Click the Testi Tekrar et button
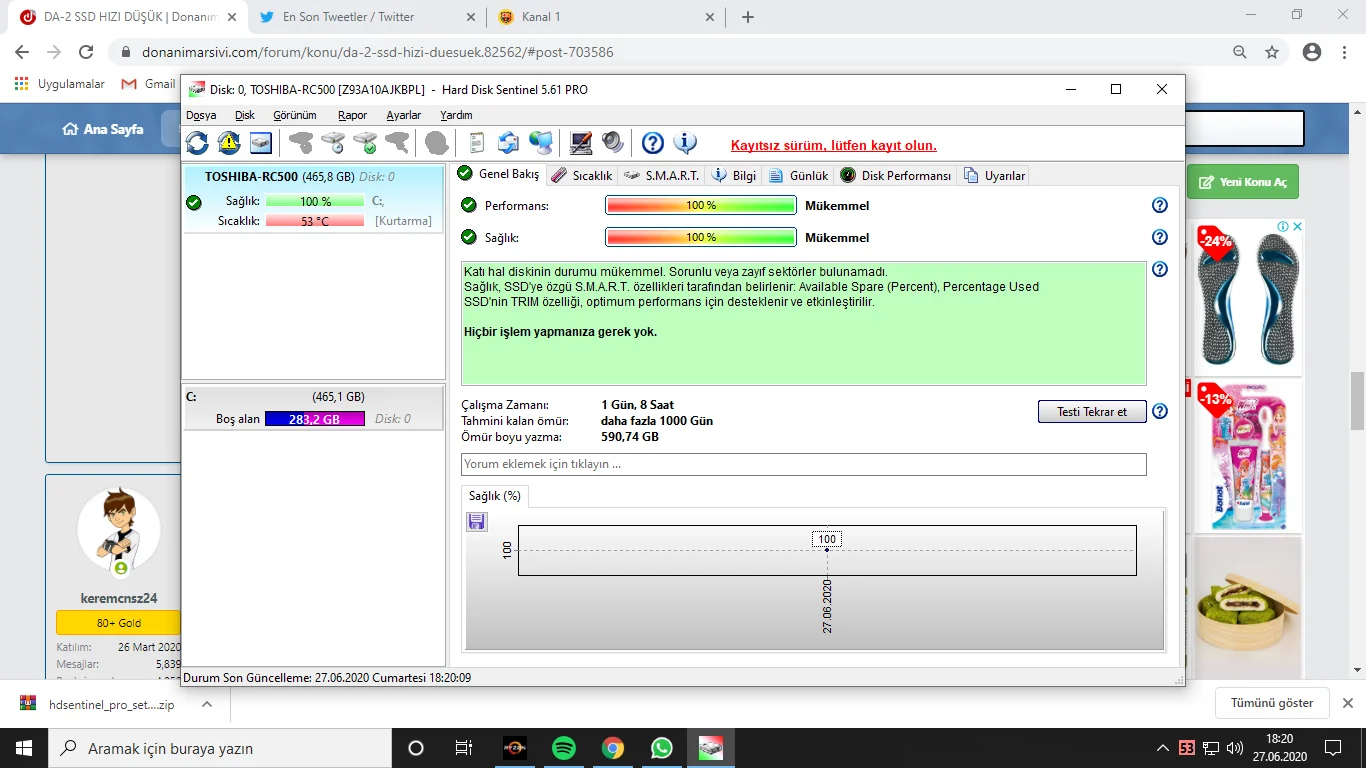Viewport: 1366px width, 768px height. pyautogui.click(x=1091, y=411)
